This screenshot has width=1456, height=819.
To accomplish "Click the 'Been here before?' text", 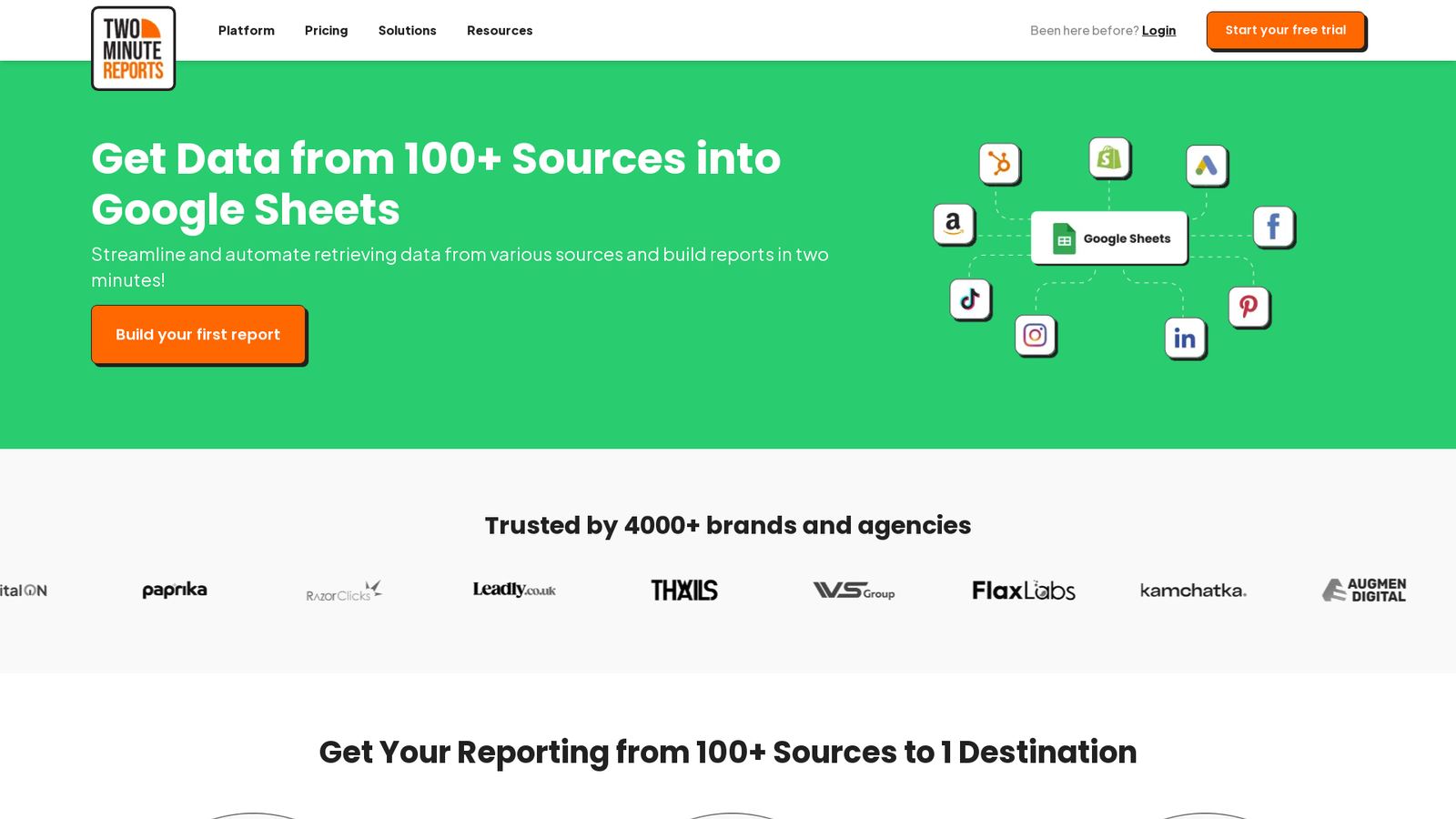I will 1084,30.
